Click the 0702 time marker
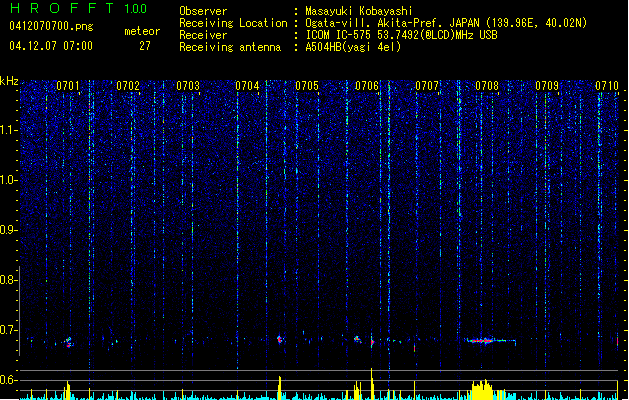The height and width of the screenshot is (400, 629). click(128, 86)
